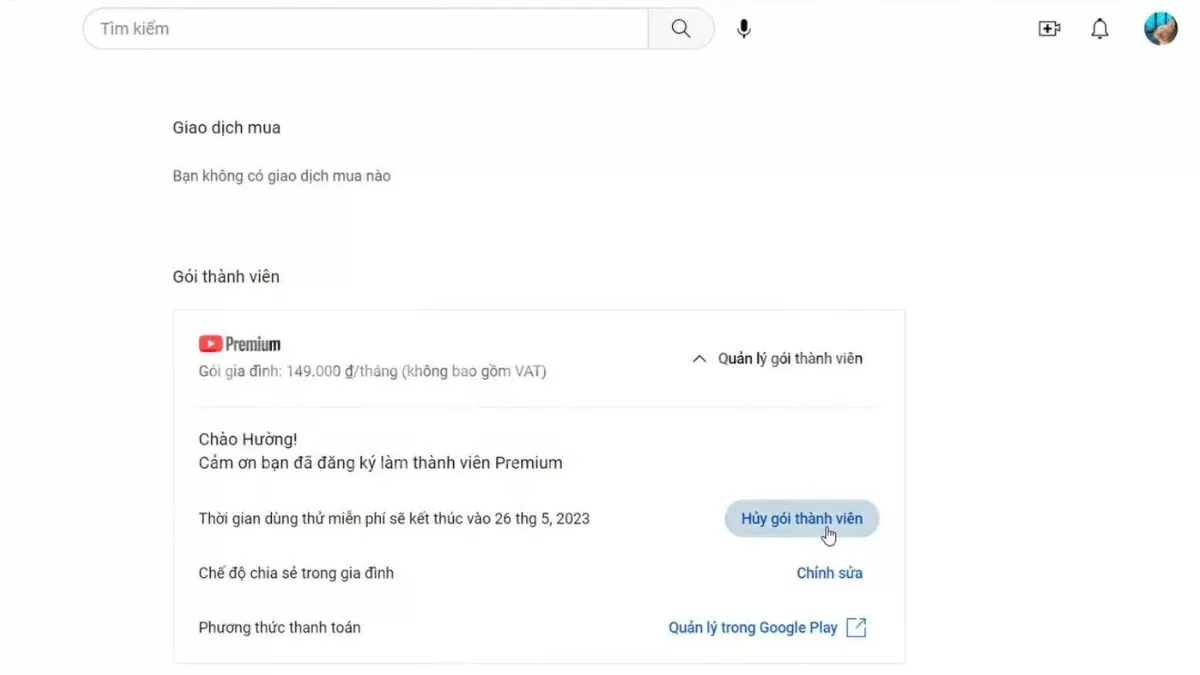Click the family plan price text
Screen dimensions: 1200x675
[x=372, y=372]
